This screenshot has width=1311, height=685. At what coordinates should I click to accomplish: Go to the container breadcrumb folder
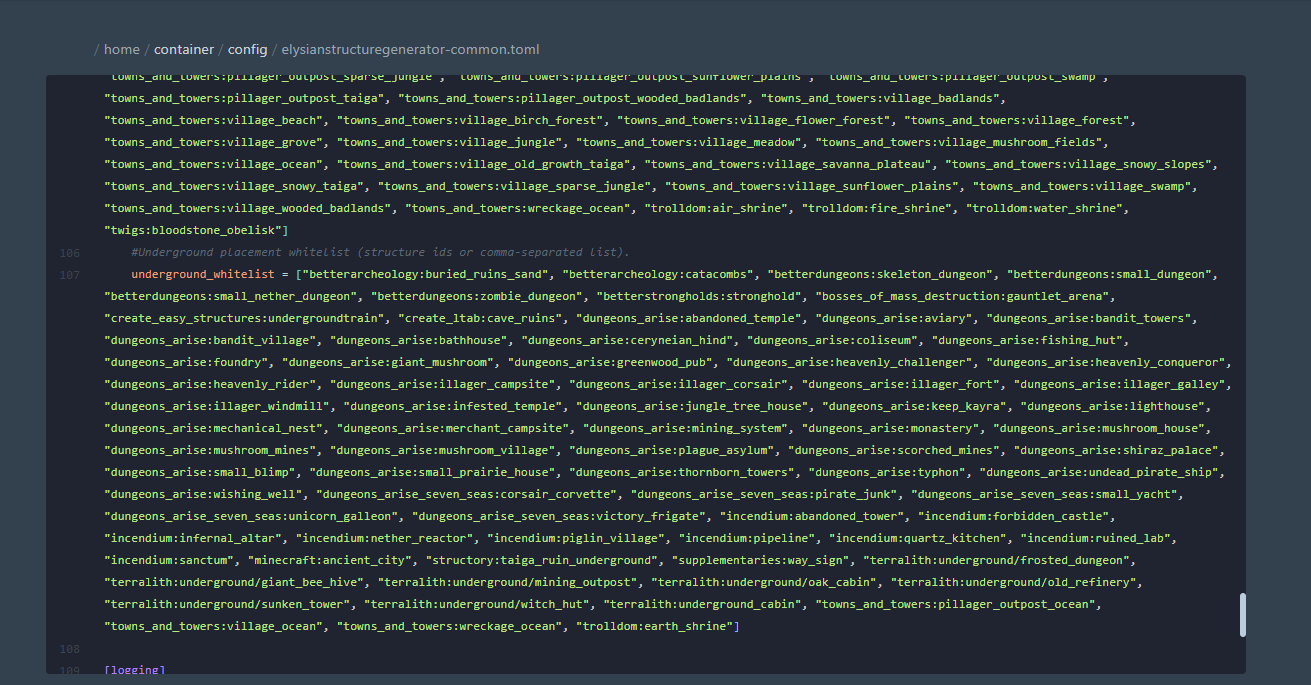pos(184,49)
